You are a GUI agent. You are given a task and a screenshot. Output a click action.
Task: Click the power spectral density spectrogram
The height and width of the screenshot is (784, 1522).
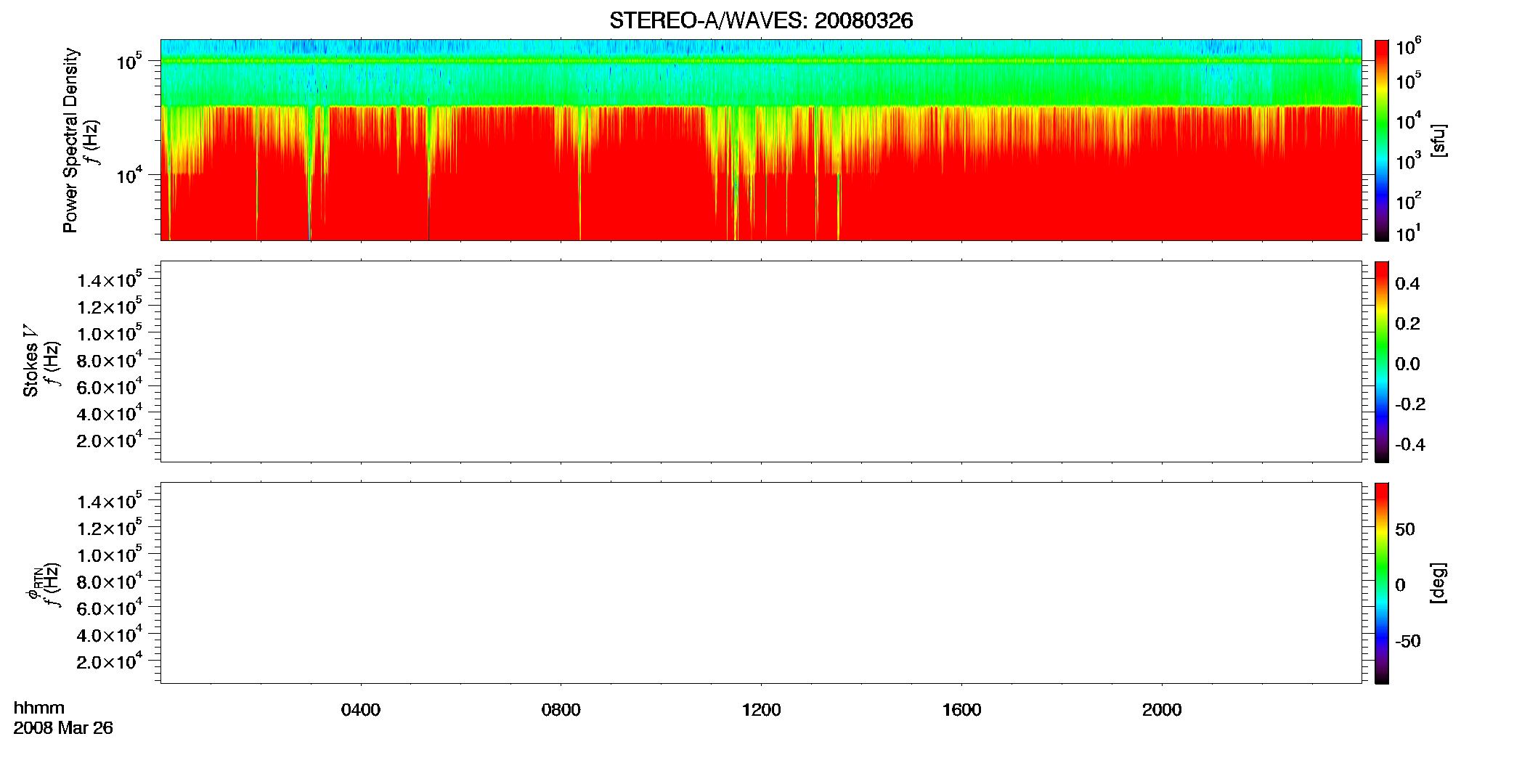coord(761,140)
